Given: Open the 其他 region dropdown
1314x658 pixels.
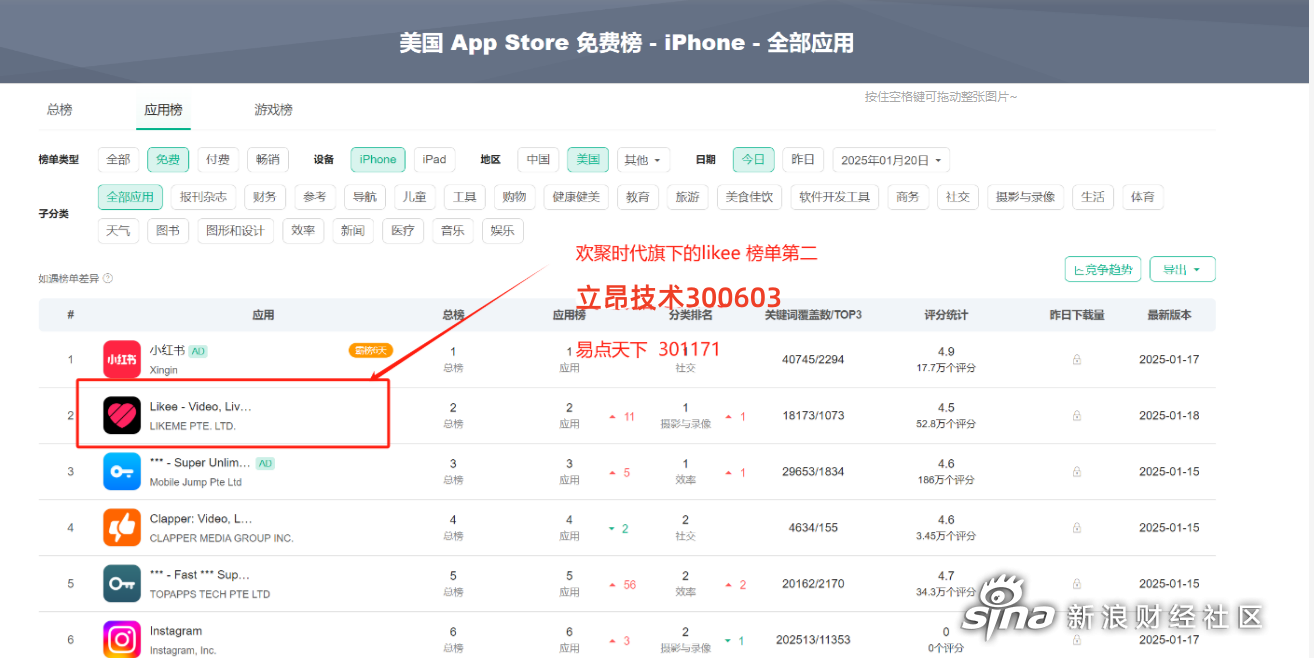Looking at the screenshot, I should [643, 160].
